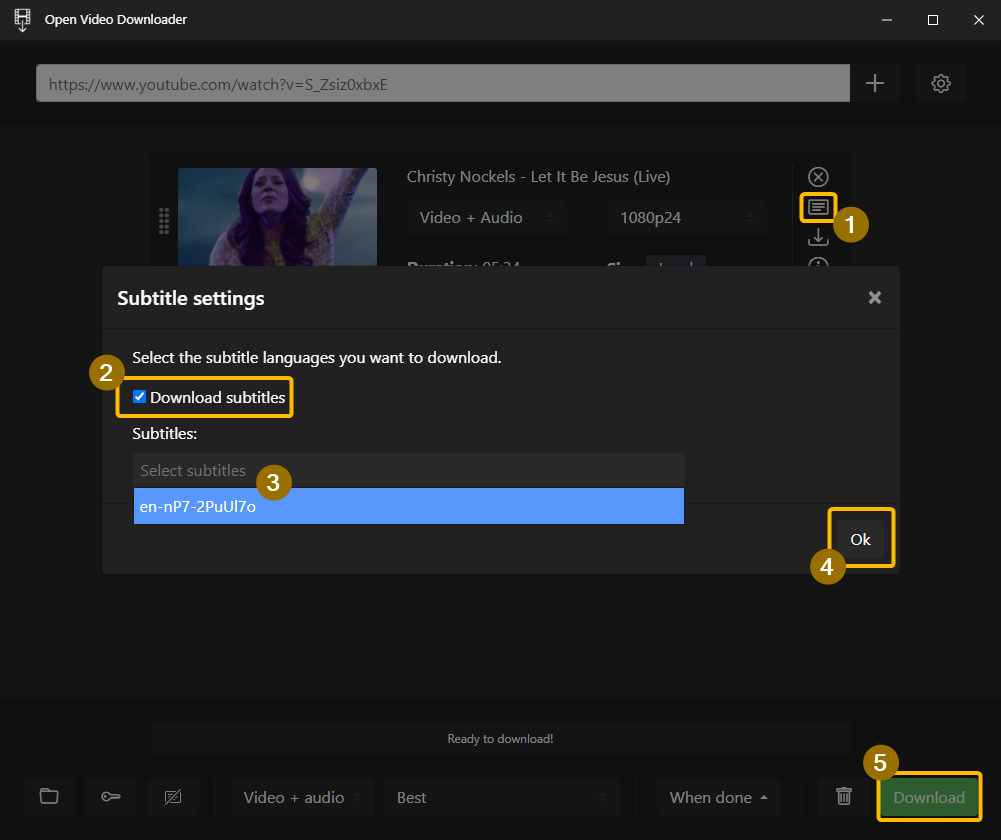Viewport: 1001px width, 840px height.
Task: Open Best quality dropdown in bottom bar
Action: pos(501,797)
